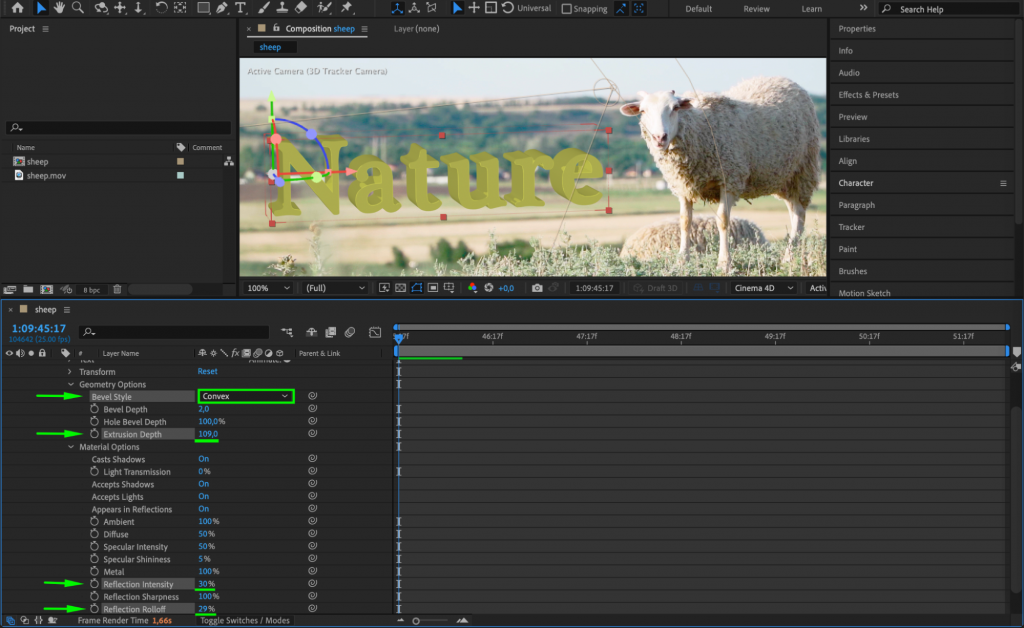Collapse the Geometry Options group
This screenshot has height=628, width=1024.
[70, 384]
